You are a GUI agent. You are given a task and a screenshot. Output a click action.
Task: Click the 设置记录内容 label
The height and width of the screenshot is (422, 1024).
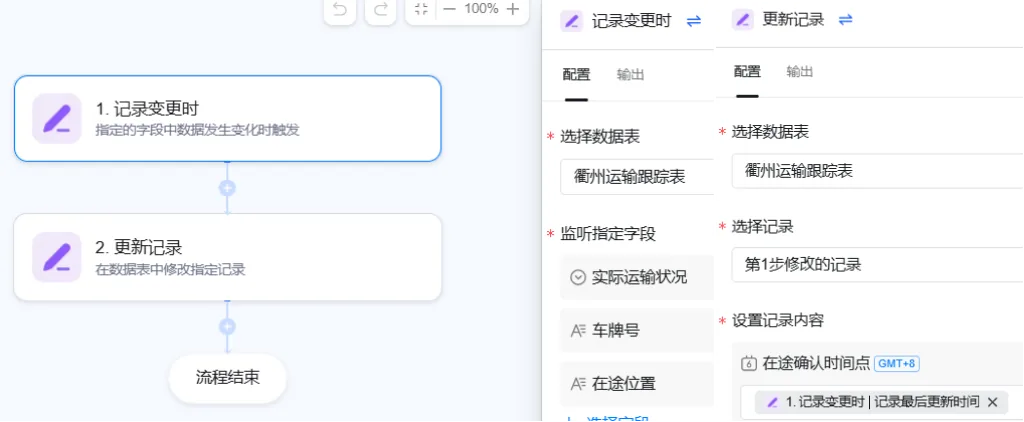(x=778, y=321)
